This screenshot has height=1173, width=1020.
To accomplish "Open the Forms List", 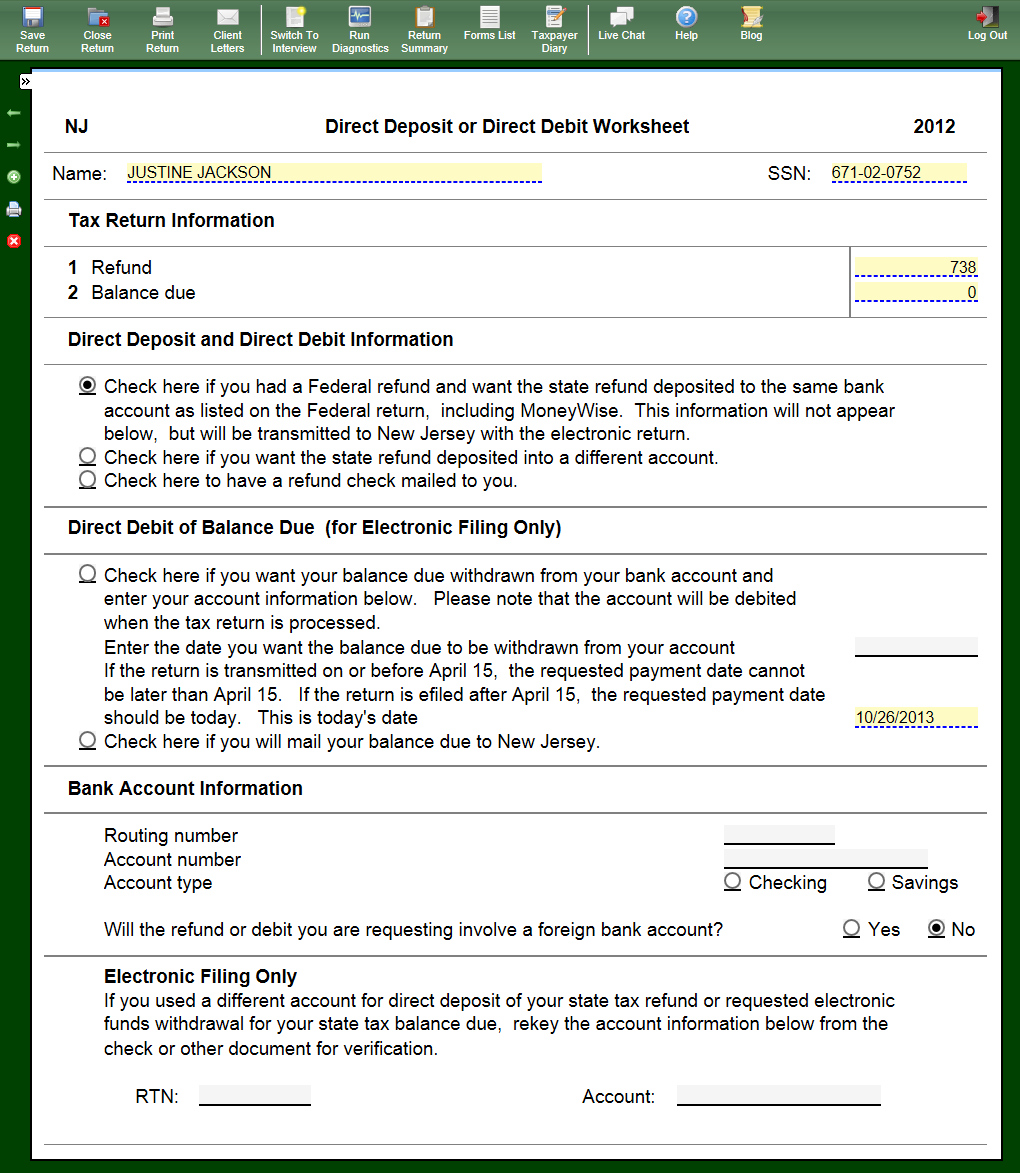I will coord(489,22).
